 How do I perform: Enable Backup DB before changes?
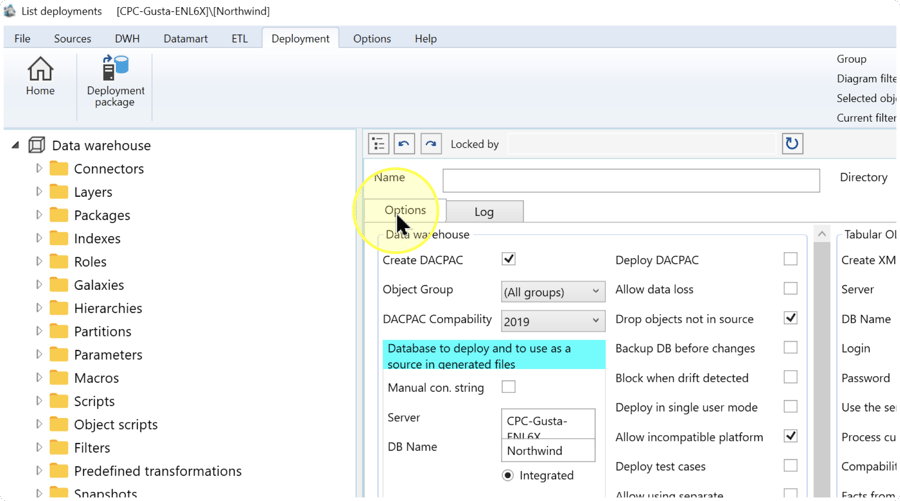pyautogui.click(x=790, y=347)
